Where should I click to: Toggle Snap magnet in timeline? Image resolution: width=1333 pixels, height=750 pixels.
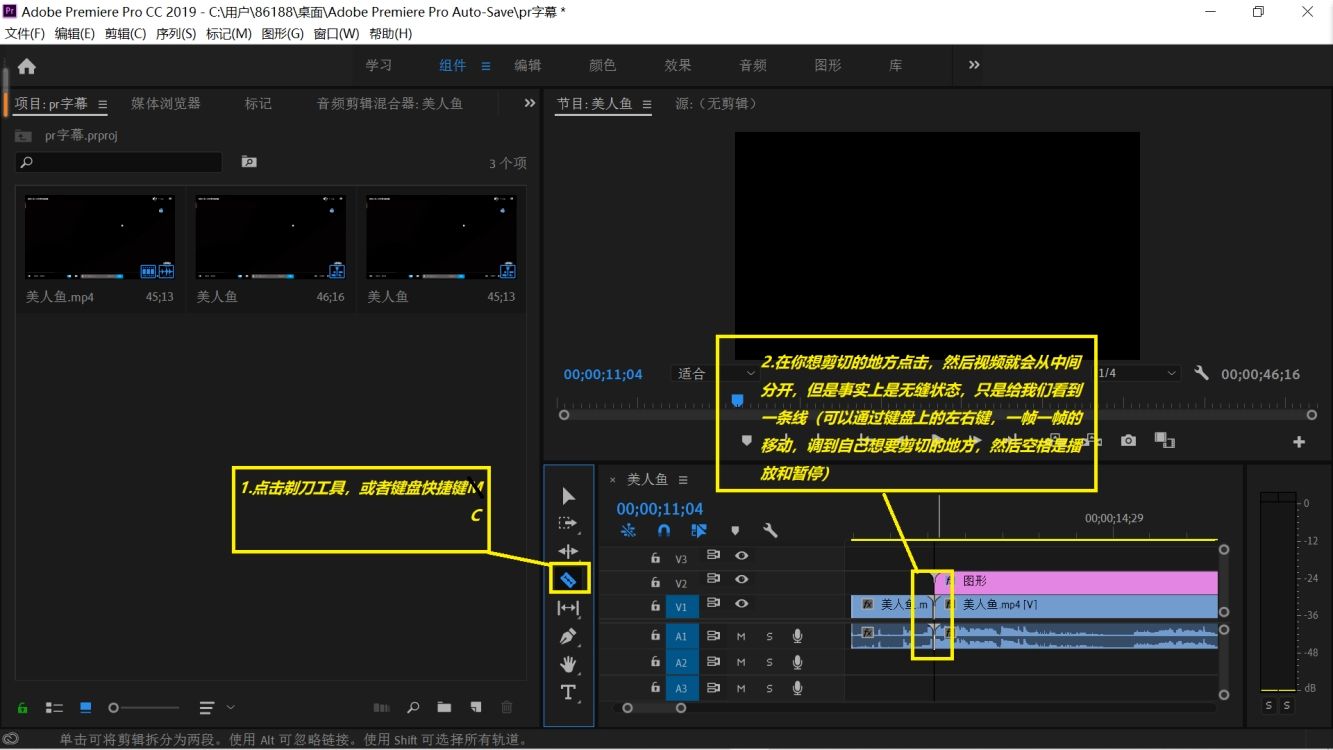[664, 531]
